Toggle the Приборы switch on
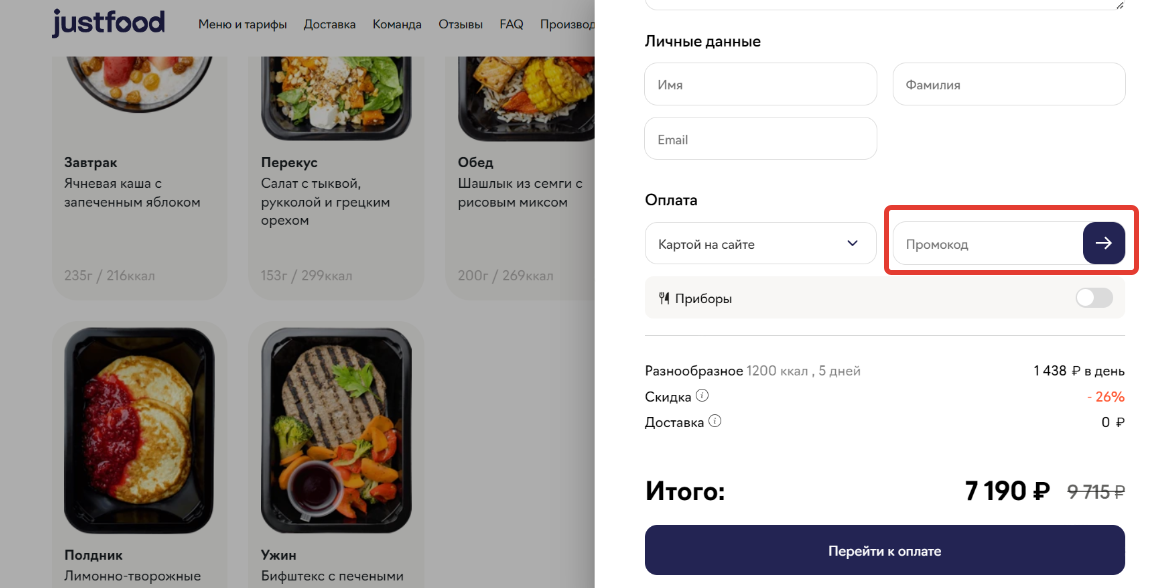The image size is (1160, 588). point(1093,298)
